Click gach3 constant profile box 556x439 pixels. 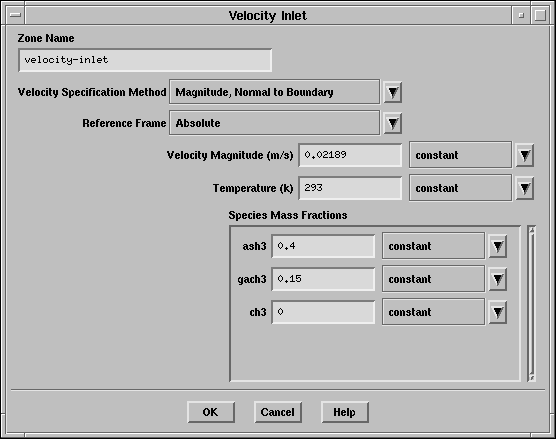pos(433,279)
